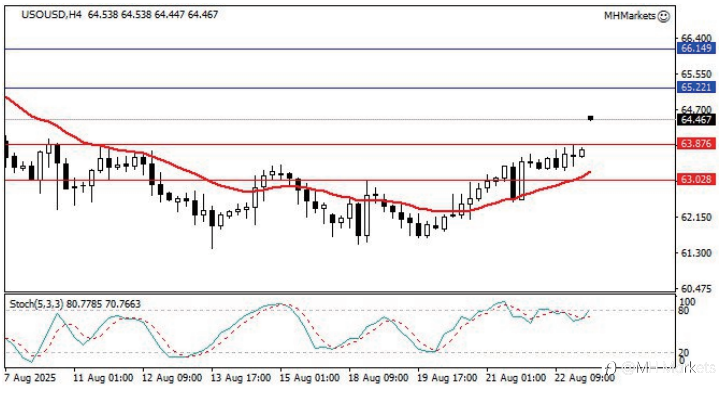Select the 66.149 blue price level label
Viewport: 725px width, 396px height.
click(696, 48)
